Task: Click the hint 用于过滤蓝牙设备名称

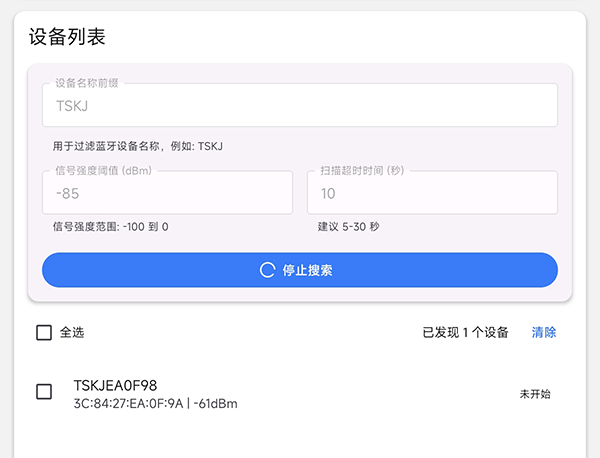Action: 138,146
